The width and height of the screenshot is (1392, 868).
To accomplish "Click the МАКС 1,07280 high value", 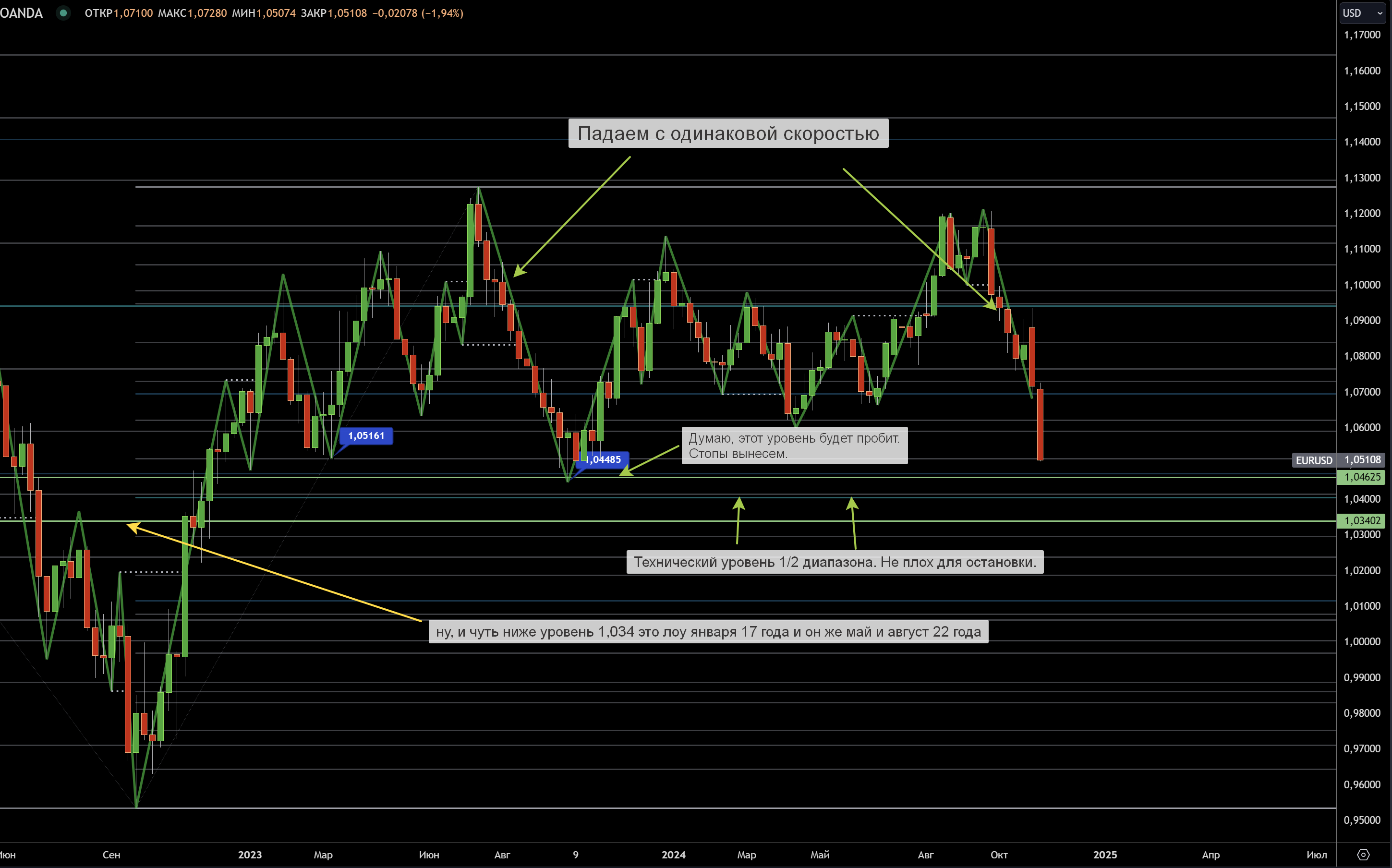I will (192, 12).
